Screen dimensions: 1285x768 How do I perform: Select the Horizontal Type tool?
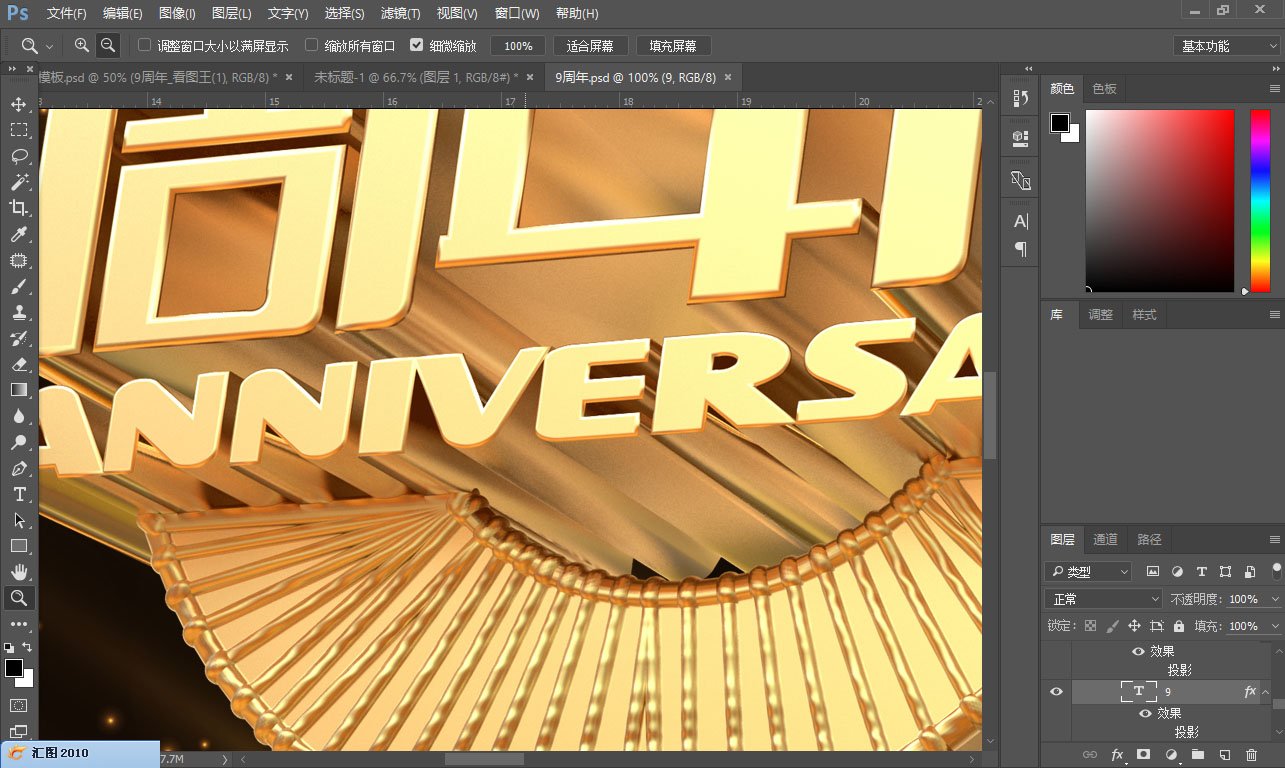[x=19, y=494]
